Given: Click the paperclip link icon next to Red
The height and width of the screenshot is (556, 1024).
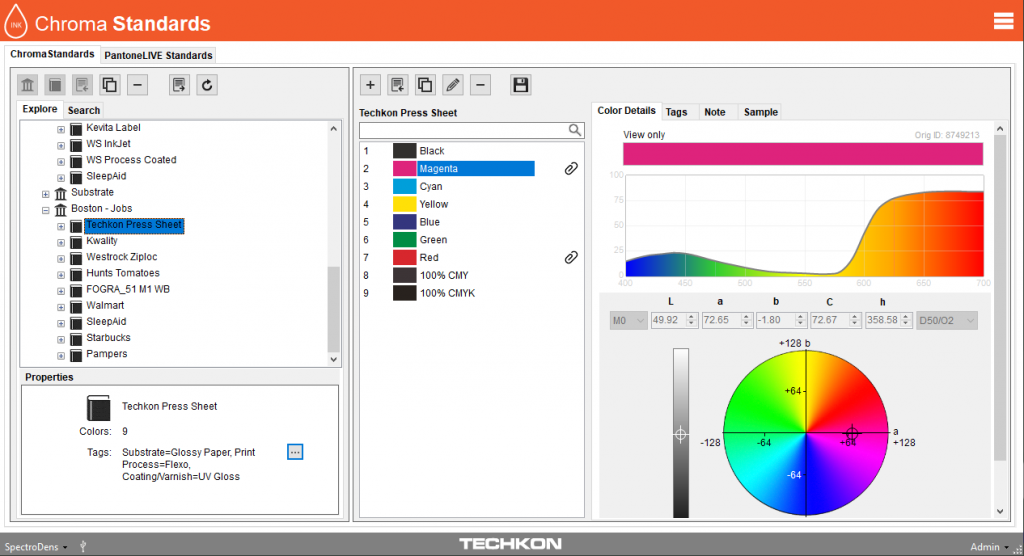Looking at the screenshot, I should [571, 257].
